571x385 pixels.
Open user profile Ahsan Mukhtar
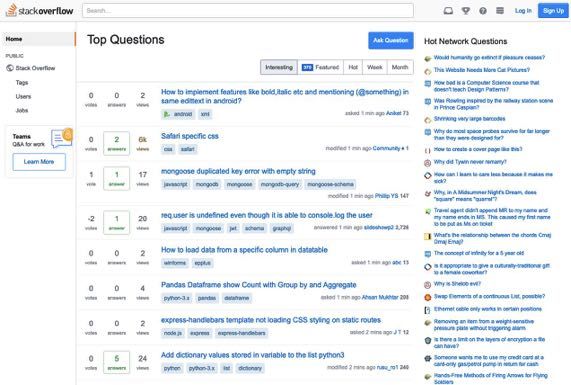380,297
